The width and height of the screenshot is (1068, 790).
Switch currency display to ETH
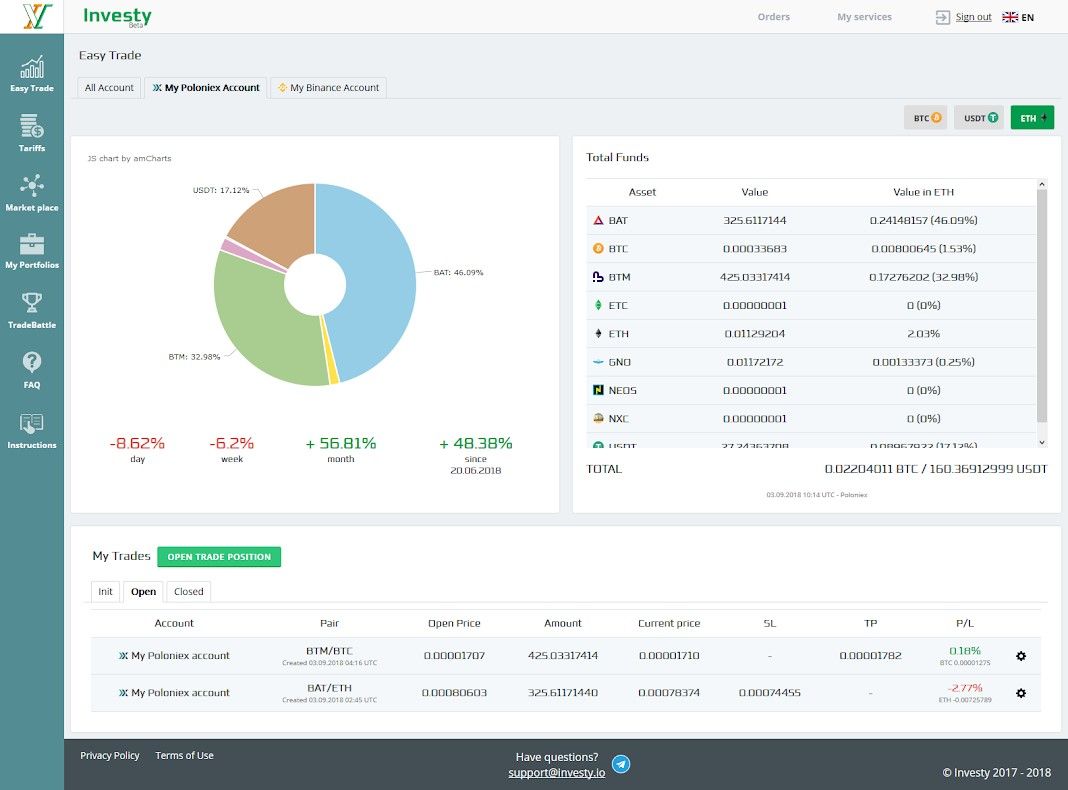pyautogui.click(x=1033, y=118)
